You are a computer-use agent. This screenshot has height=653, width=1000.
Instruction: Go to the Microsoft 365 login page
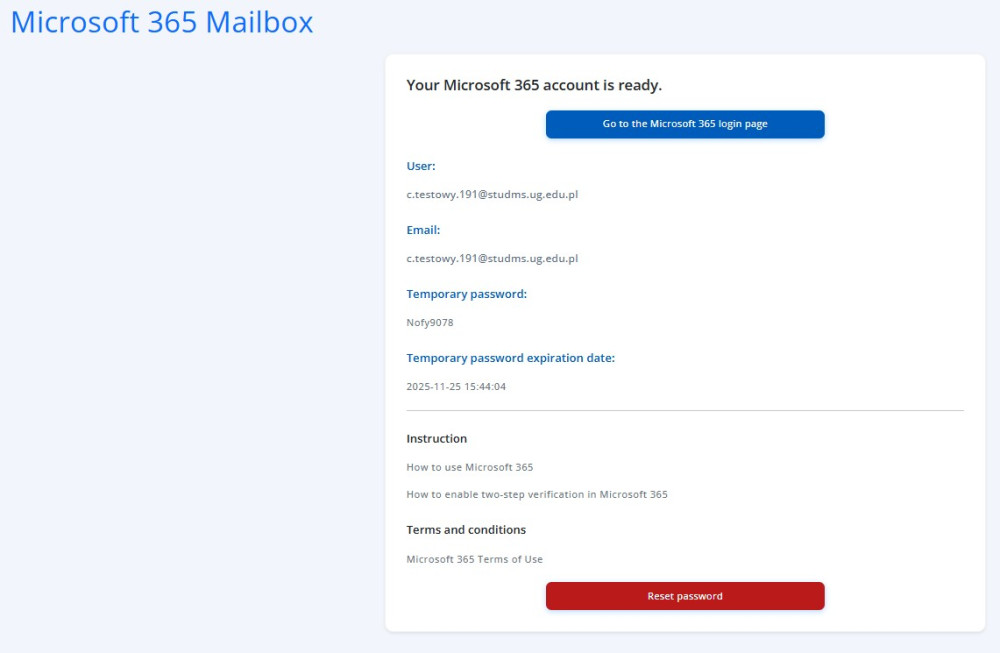point(685,124)
